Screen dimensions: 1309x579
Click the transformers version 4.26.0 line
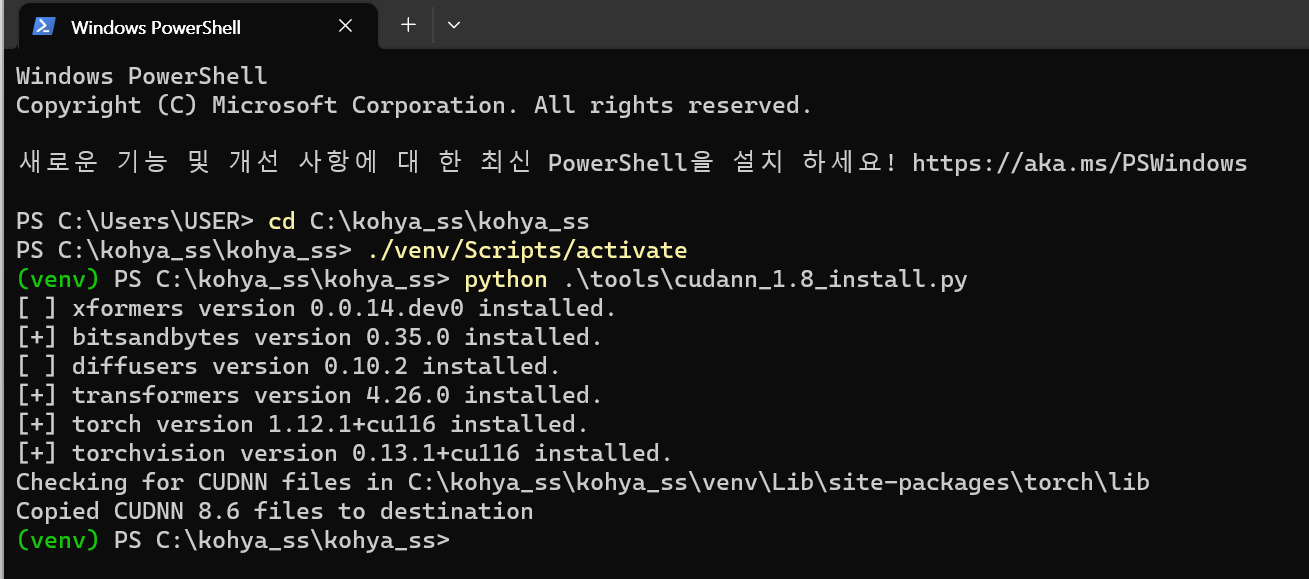(310, 395)
